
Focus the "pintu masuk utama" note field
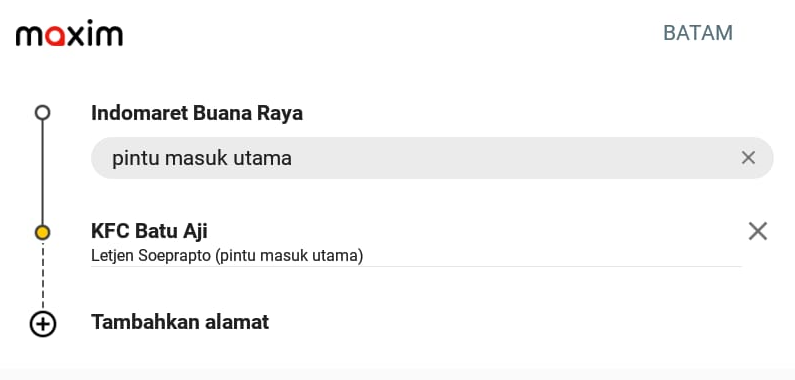[432, 158]
